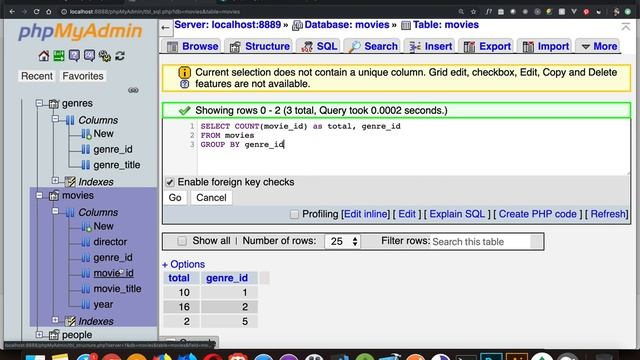640x360 pixels.
Task: Open the More tab dropdown
Action: (x=598, y=47)
